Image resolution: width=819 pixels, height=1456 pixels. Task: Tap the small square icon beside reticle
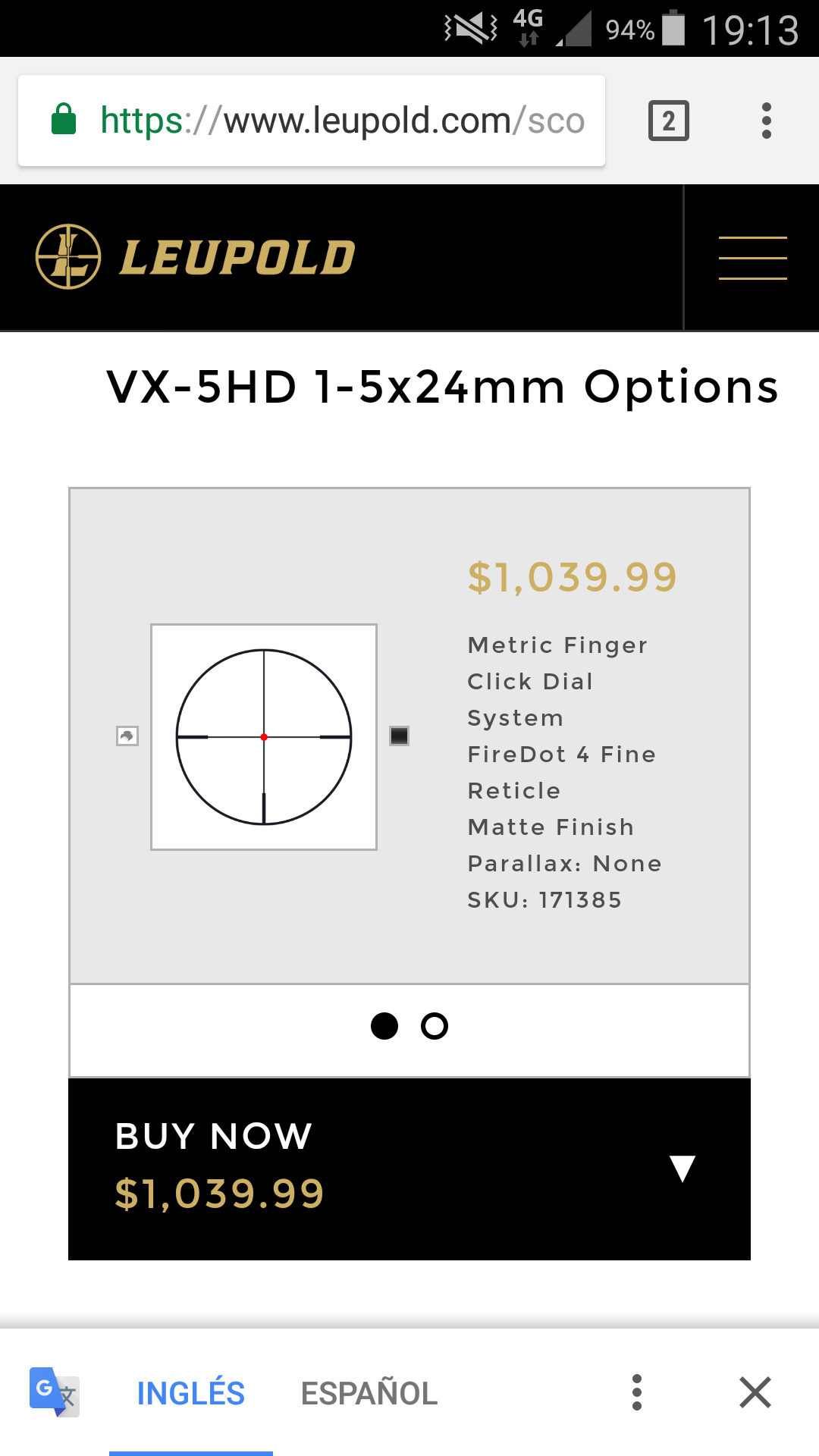click(x=400, y=736)
